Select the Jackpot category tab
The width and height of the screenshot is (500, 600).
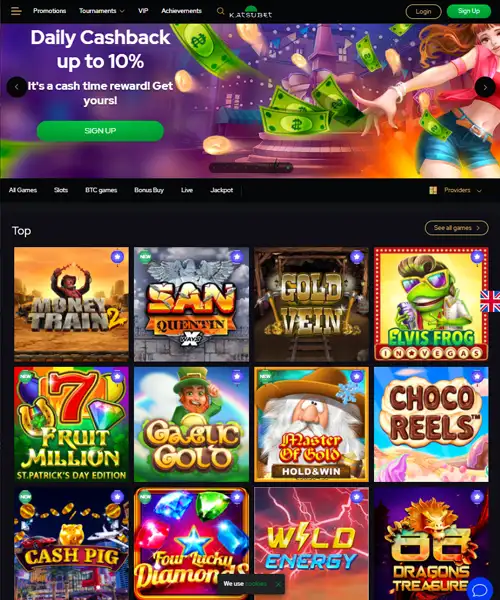[221, 190]
